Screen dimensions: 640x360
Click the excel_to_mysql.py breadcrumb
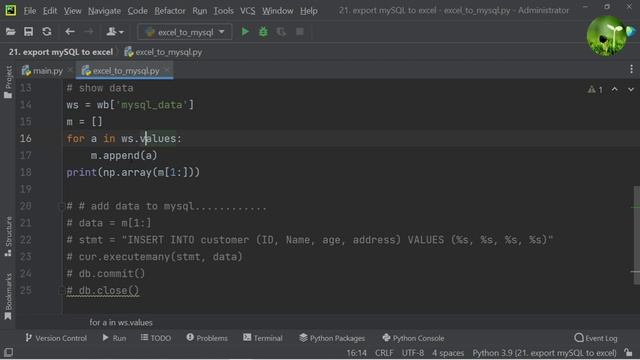[x=163, y=52]
